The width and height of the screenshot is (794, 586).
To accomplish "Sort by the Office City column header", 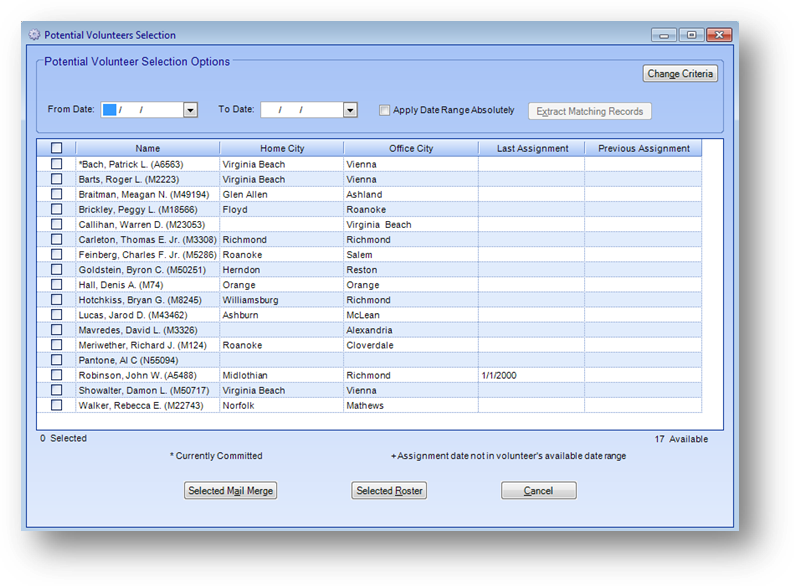I will click(x=411, y=148).
